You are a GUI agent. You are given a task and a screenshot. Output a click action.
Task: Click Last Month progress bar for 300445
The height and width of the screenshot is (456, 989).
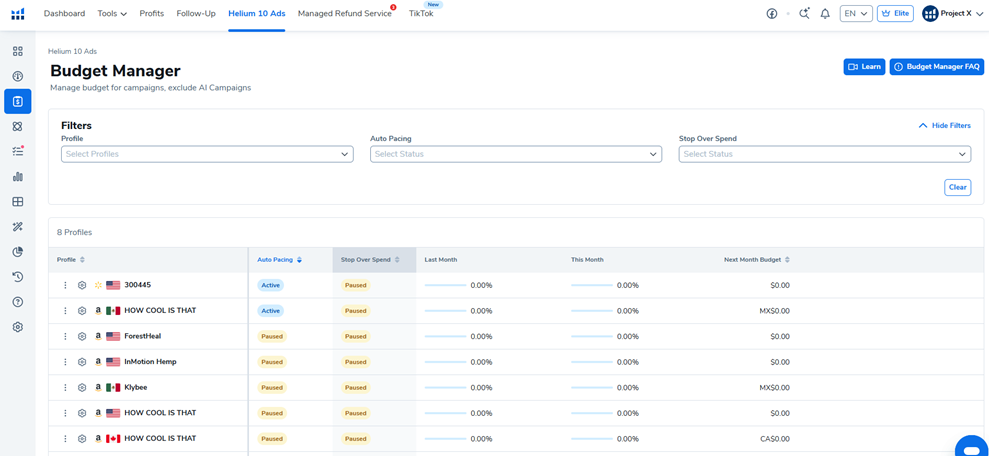(x=446, y=285)
